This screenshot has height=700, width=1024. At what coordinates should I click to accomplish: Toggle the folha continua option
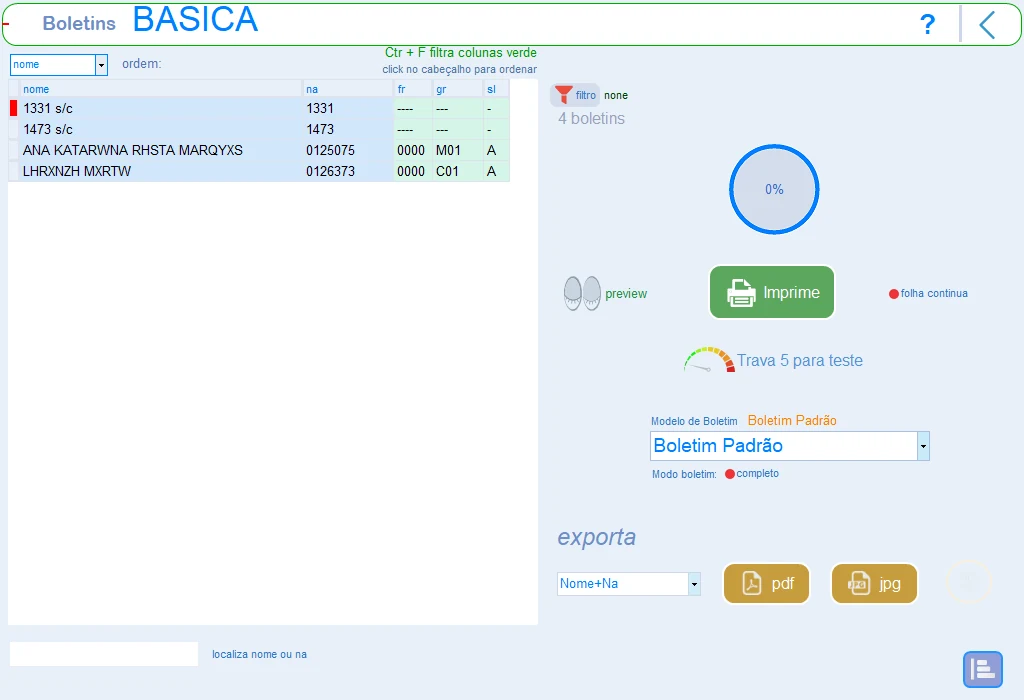(x=928, y=294)
